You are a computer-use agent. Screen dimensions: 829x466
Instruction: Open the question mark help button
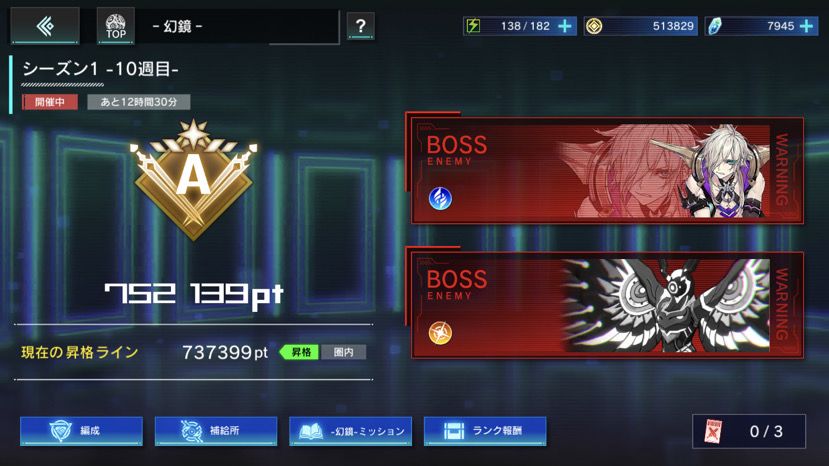point(361,25)
